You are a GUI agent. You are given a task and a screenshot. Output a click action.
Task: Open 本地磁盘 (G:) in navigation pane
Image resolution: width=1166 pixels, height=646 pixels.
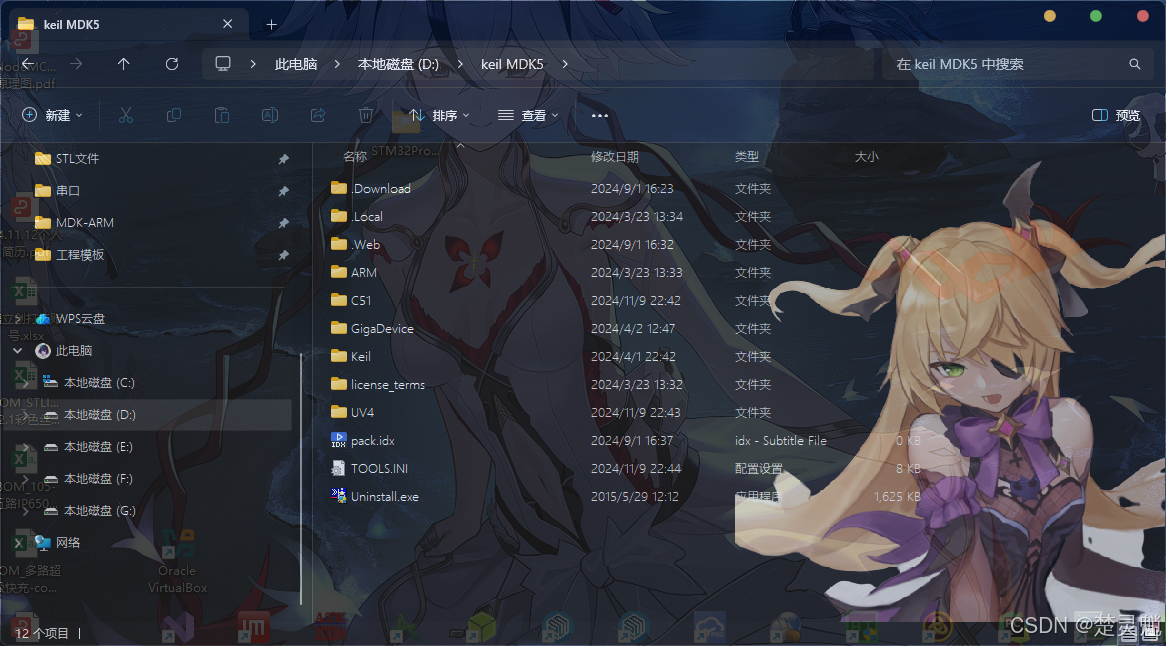100,511
